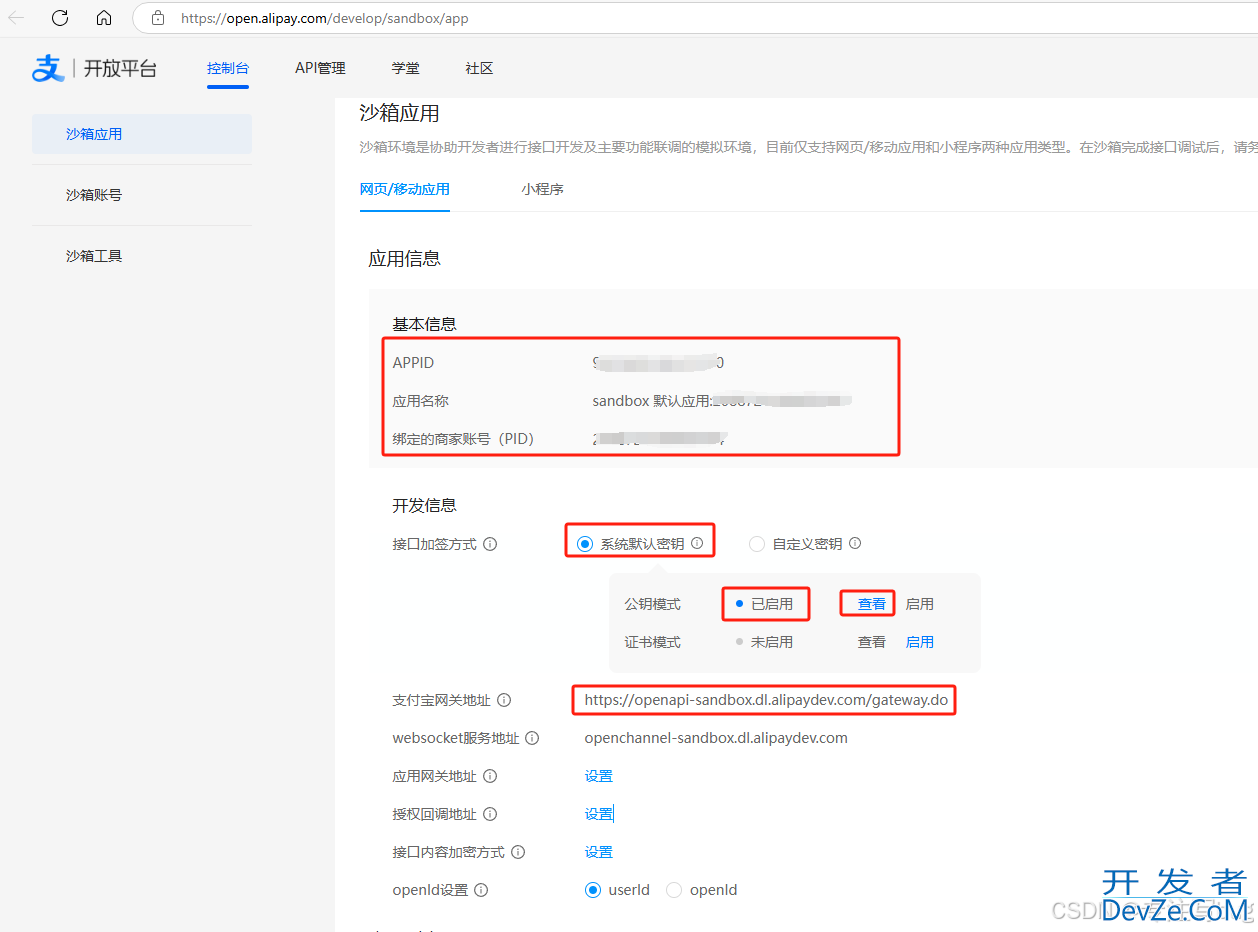
Task: Click the browser back arrow
Action: tap(16, 18)
